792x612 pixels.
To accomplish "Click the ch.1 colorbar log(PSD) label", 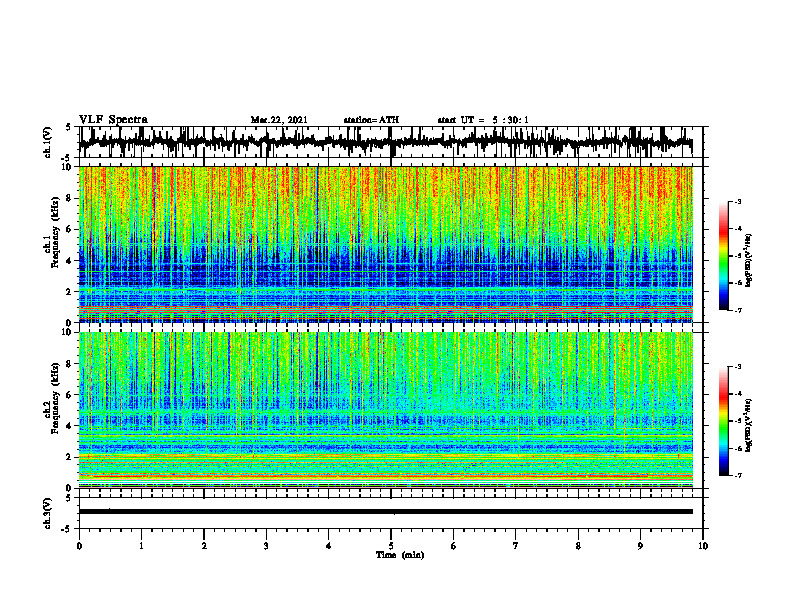I will [748, 261].
